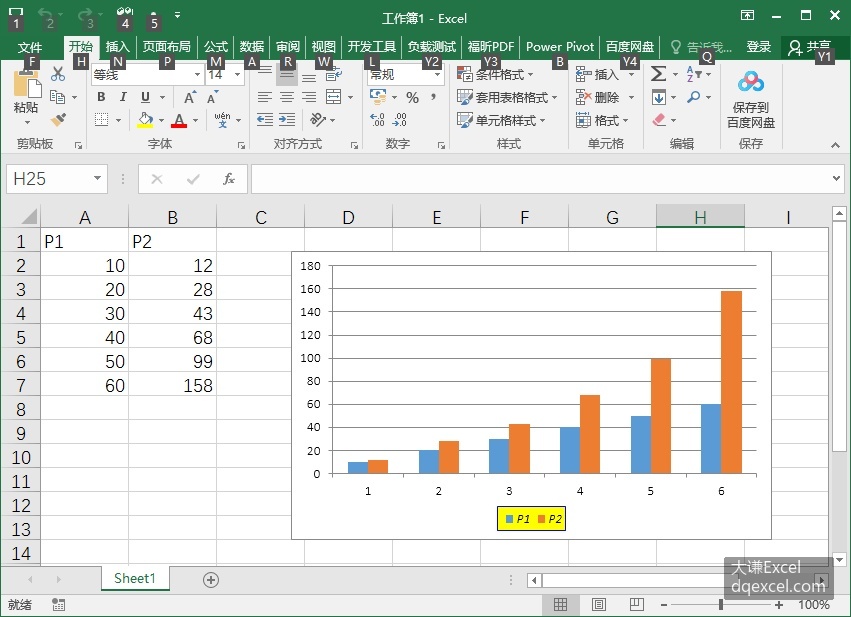The width and height of the screenshot is (851, 617).
Task: Toggle Wrap Text in the alignment group
Action: pyautogui.click(x=334, y=74)
